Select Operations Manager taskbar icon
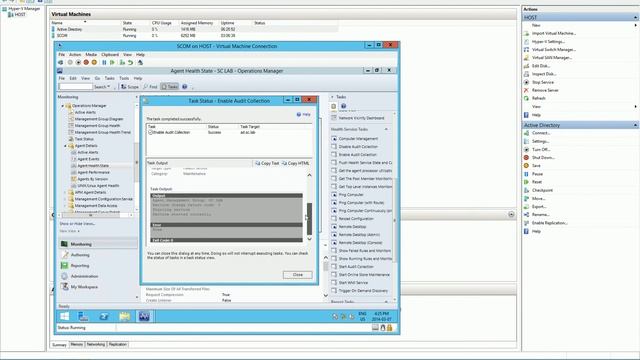Image resolution: width=640 pixels, height=360 pixels. pos(144,316)
